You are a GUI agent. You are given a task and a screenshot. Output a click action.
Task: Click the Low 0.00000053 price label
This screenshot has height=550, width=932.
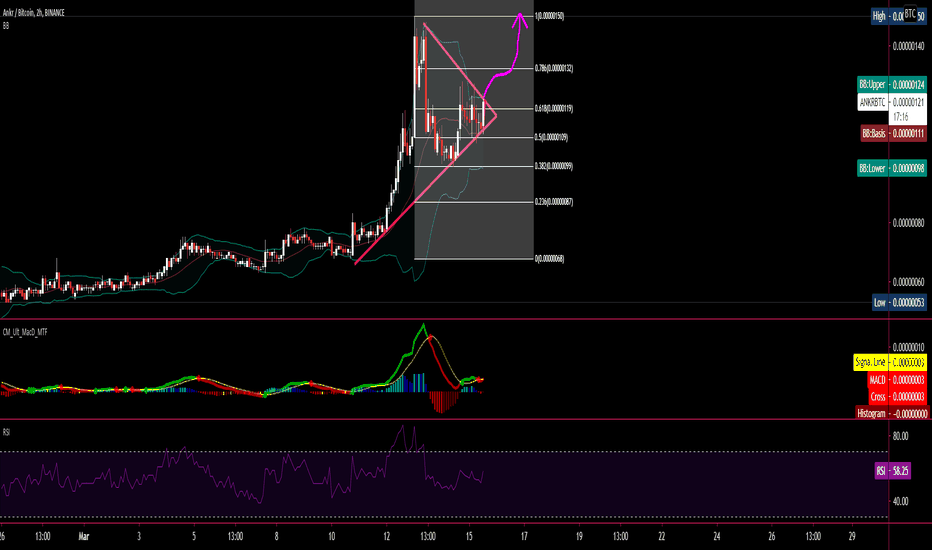tap(899, 303)
